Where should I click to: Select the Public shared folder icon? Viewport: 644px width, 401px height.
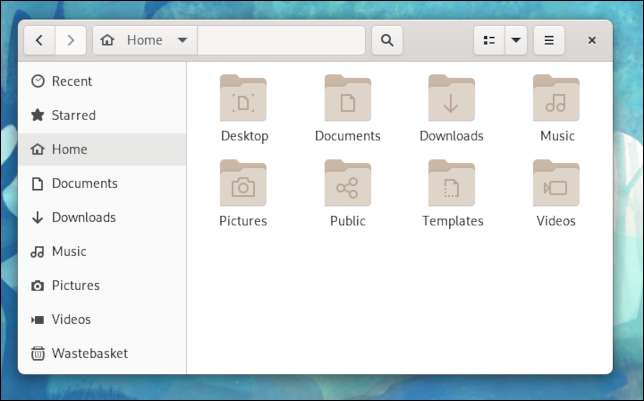[x=347, y=184]
